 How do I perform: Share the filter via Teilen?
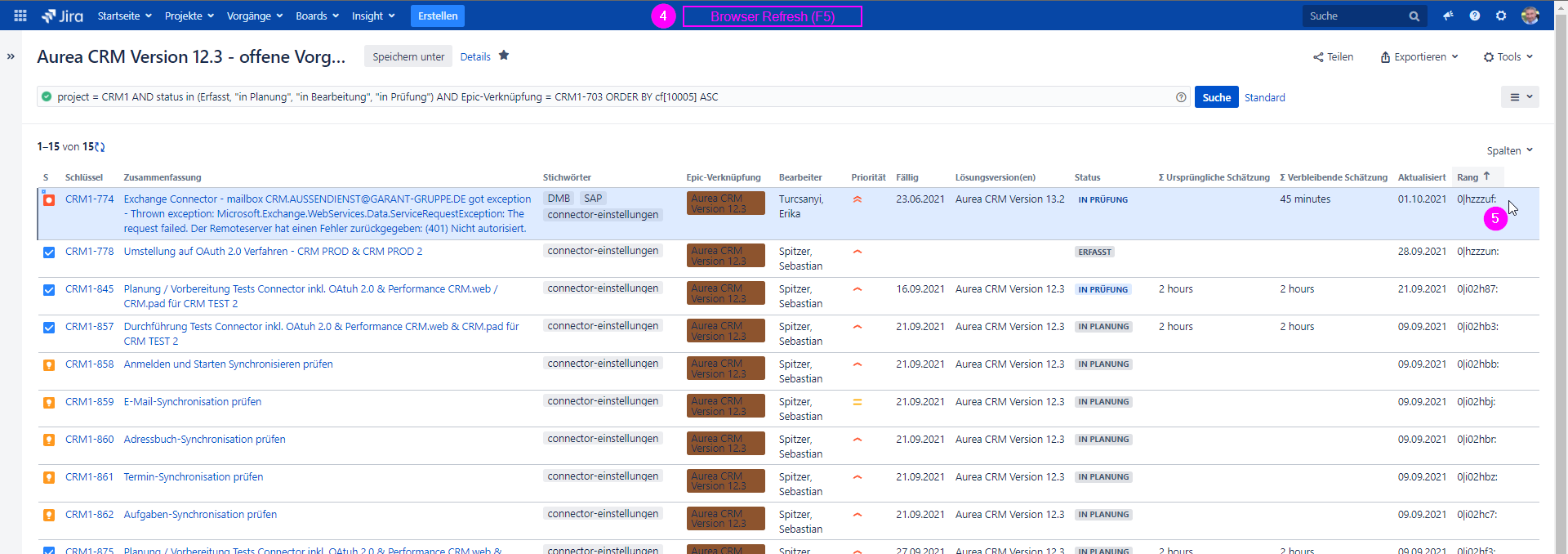(1334, 57)
